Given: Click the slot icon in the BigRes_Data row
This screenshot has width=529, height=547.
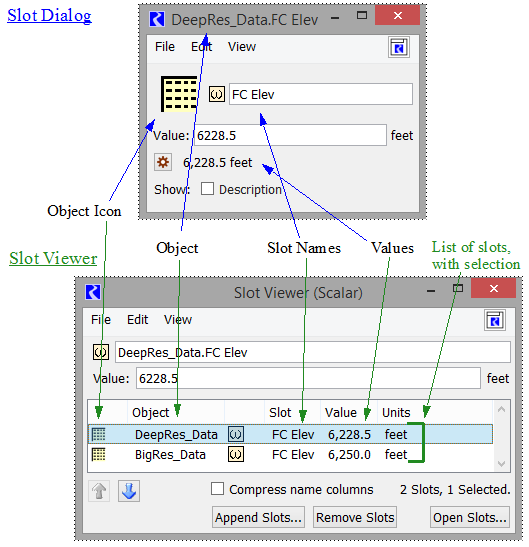Looking at the screenshot, I should click(236, 455).
